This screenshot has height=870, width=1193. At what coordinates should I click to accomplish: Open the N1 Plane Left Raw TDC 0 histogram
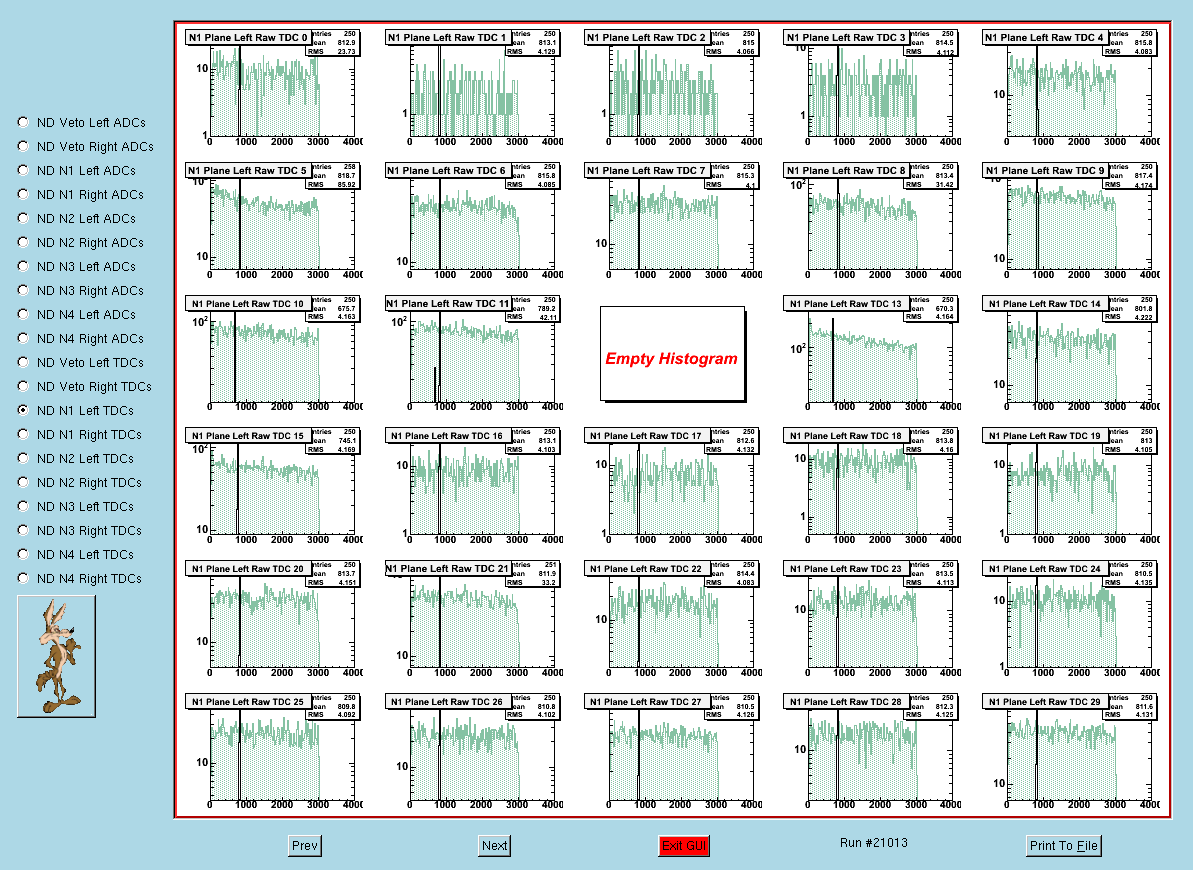coord(274,88)
